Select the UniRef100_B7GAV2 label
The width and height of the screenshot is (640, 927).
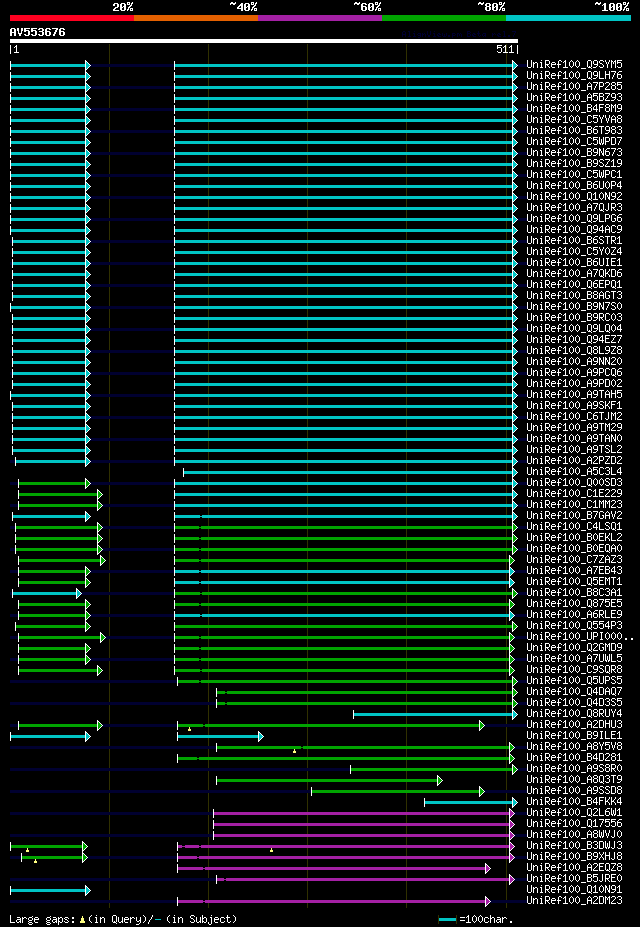574,516
